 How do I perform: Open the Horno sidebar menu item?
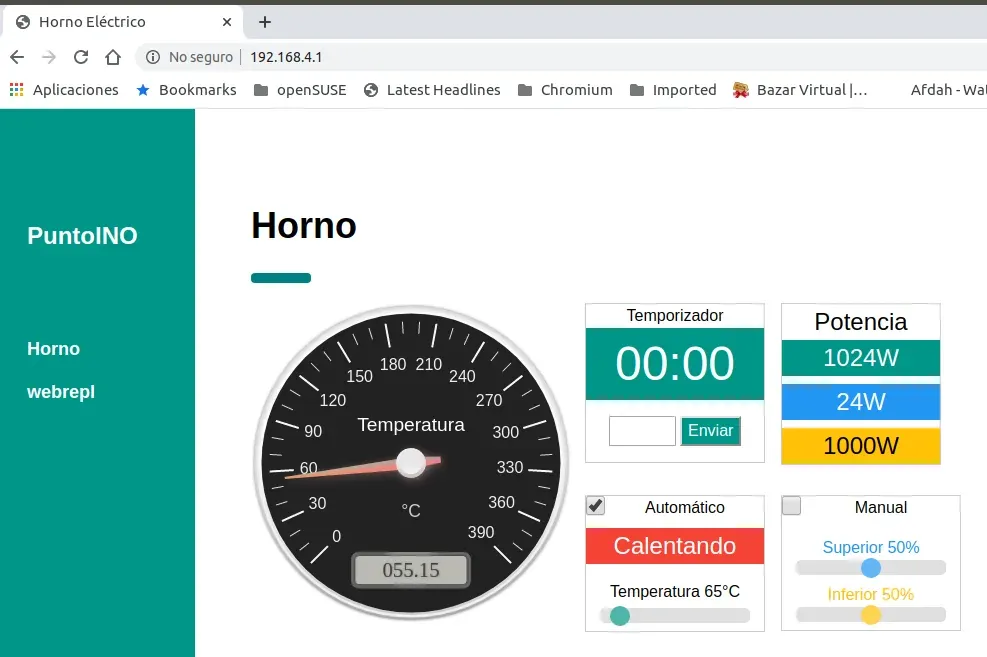click(54, 349)
